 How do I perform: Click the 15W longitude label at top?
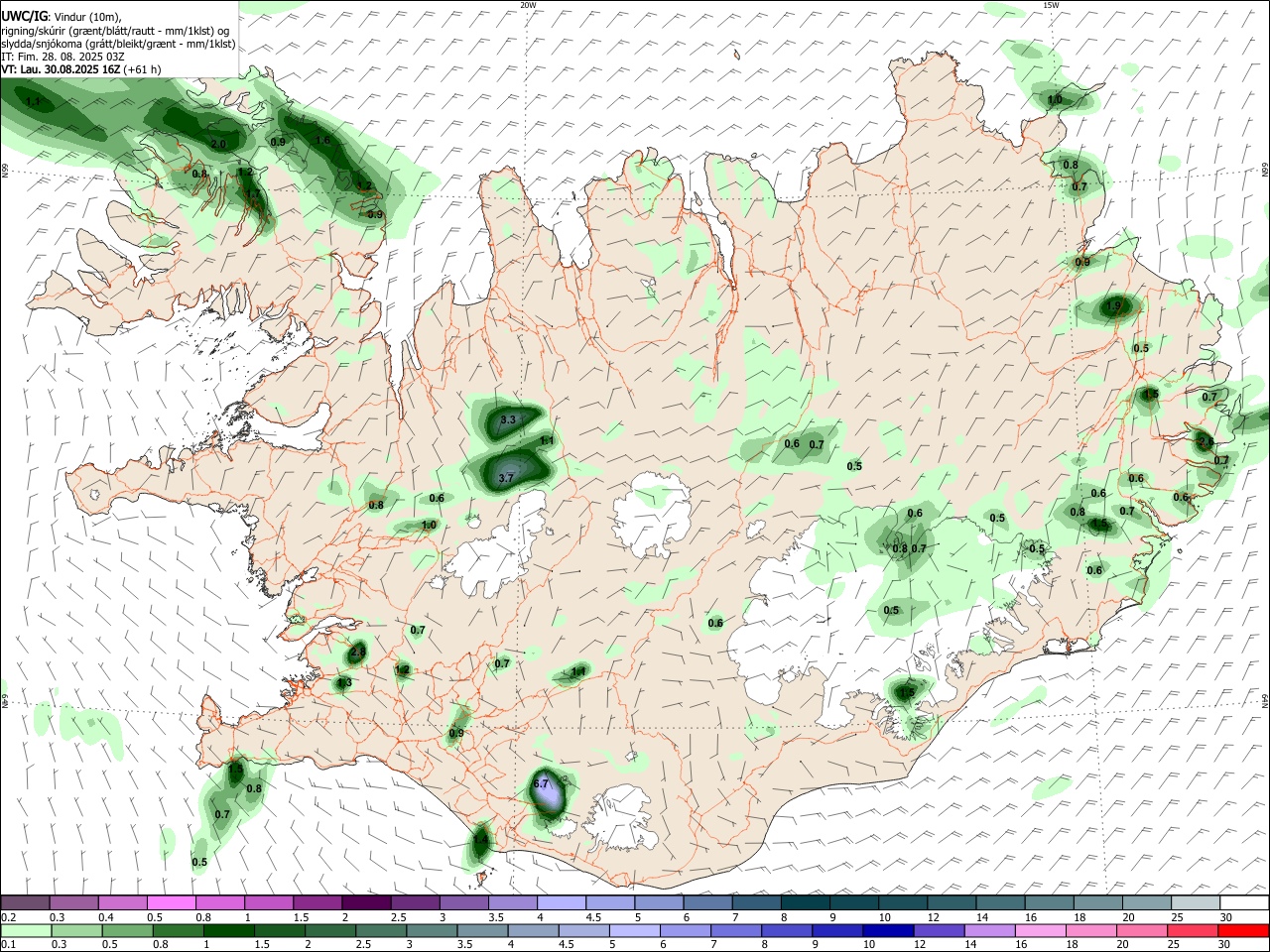pos(1051,5)
